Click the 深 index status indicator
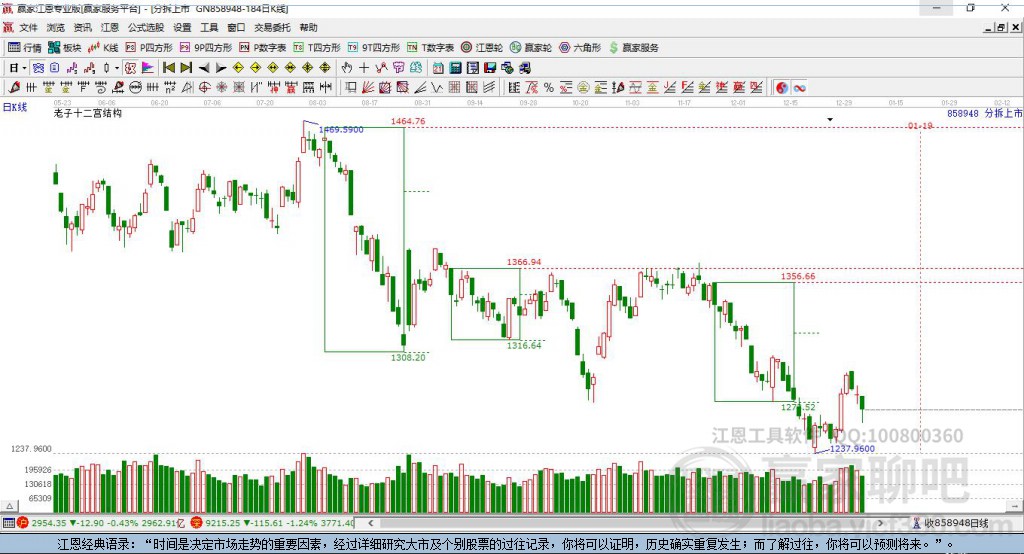This screenshot has width=1024, height=554. pos(196,523)
